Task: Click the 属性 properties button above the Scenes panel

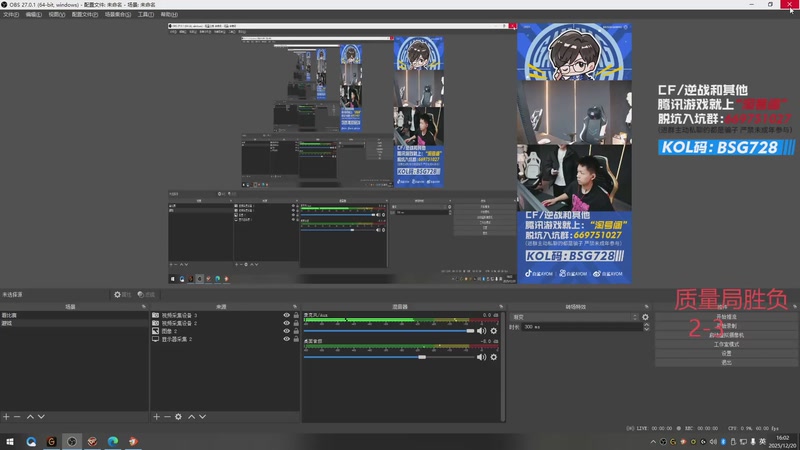Action: click(x=122, y=294)
